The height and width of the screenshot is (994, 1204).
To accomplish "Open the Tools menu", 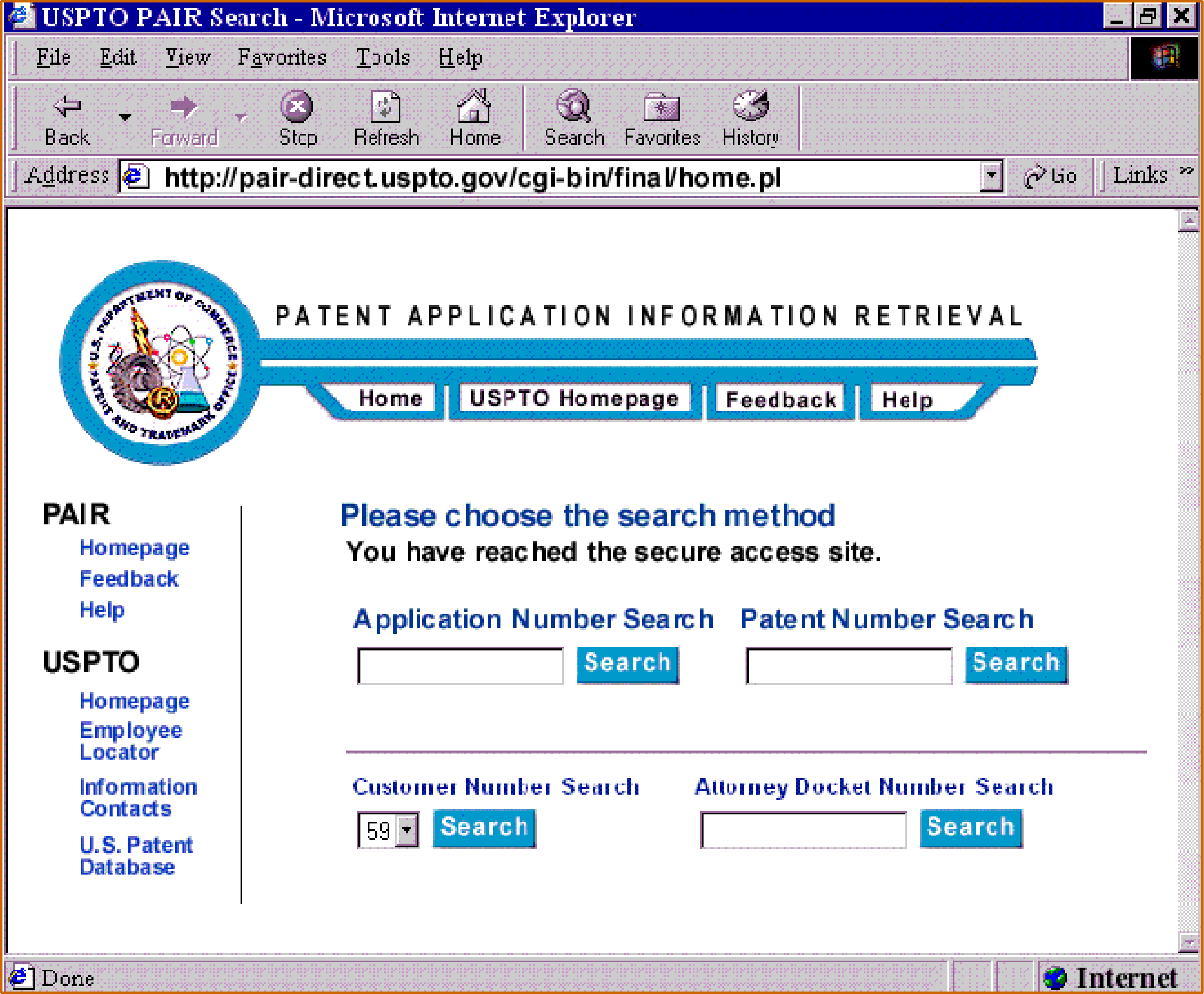I will pos(382,57).
